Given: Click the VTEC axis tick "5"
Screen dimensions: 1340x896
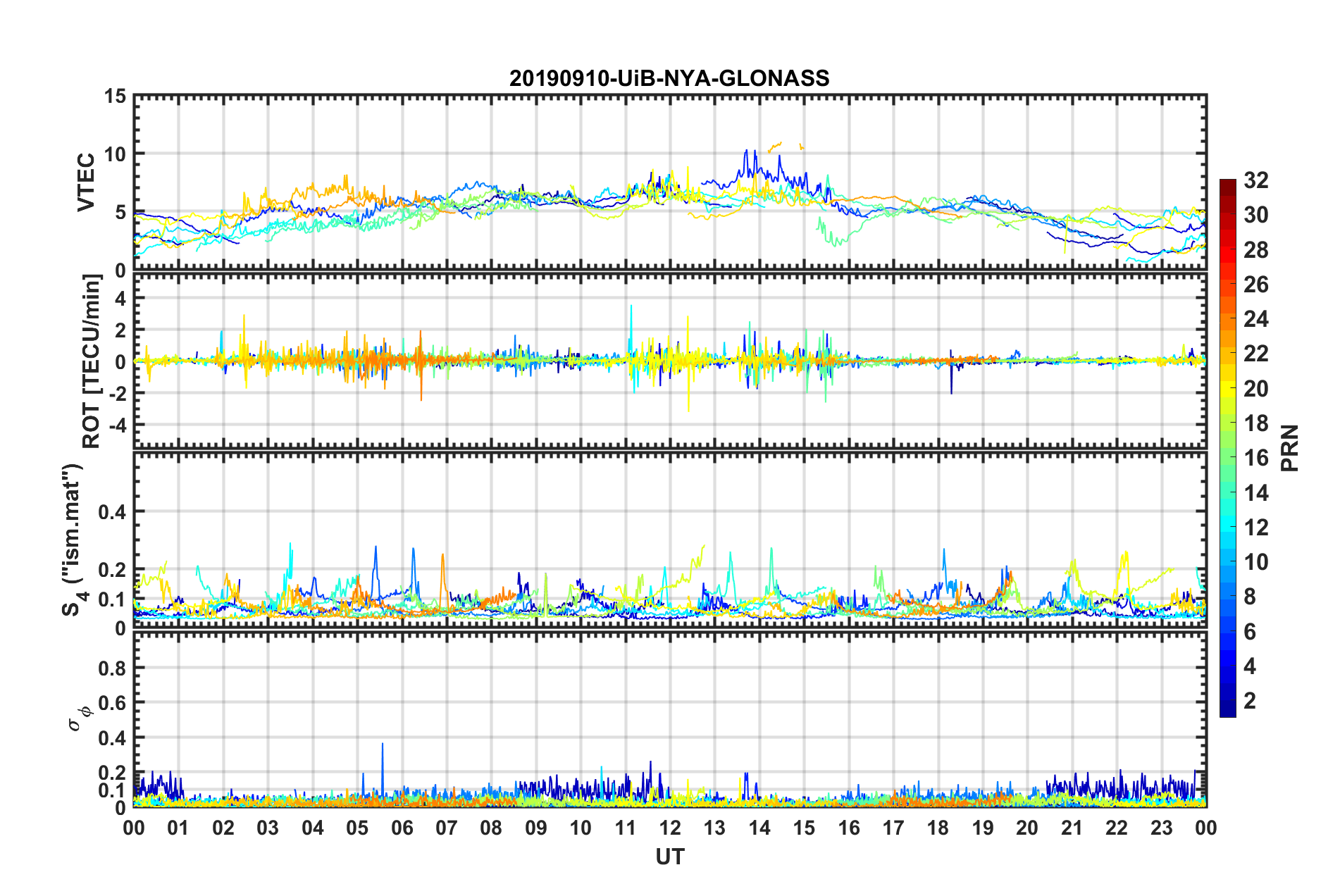Looking at the screenshot, I should click(120, 213).
